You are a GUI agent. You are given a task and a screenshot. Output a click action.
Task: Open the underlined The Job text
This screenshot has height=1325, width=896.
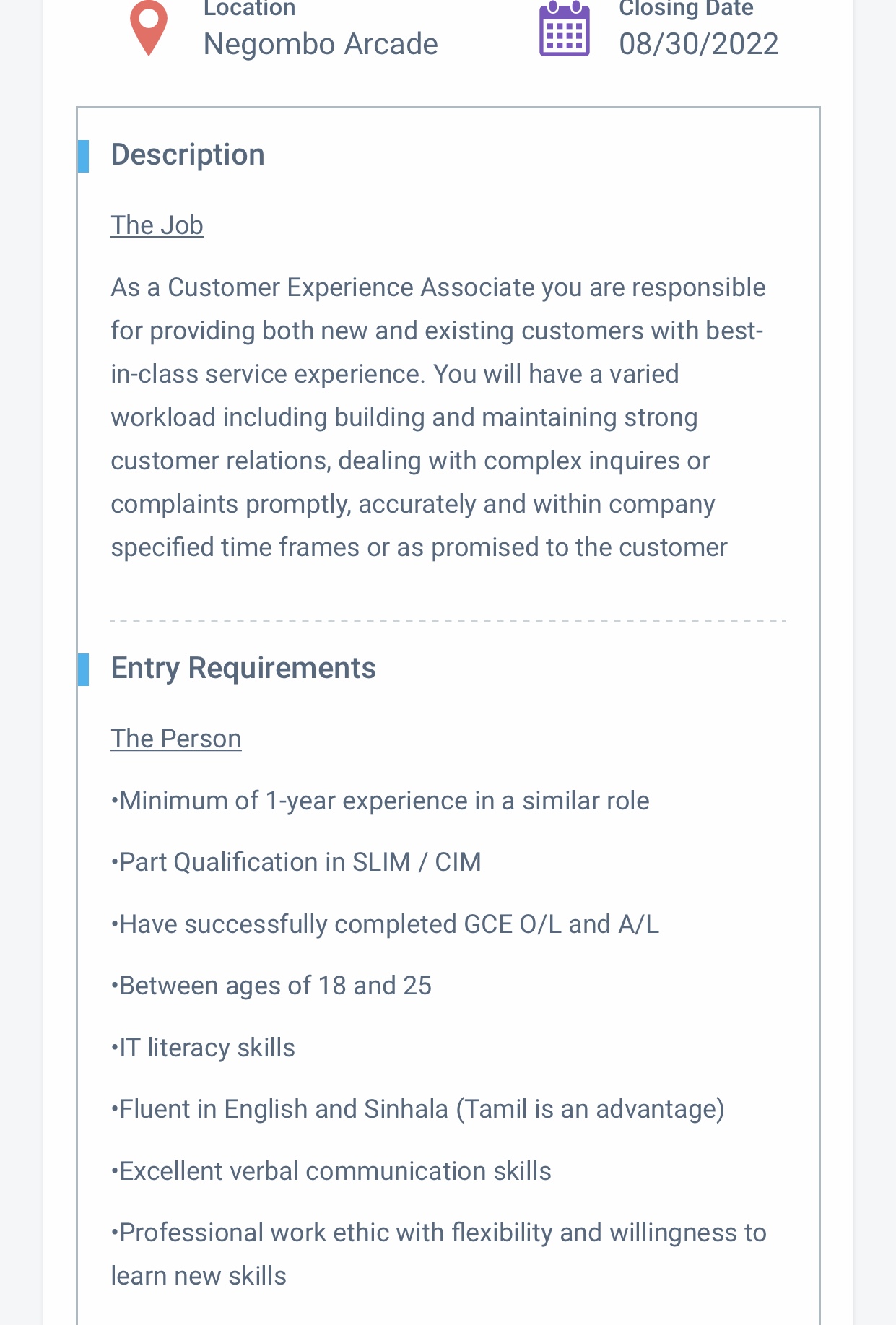tap(157, 225)
